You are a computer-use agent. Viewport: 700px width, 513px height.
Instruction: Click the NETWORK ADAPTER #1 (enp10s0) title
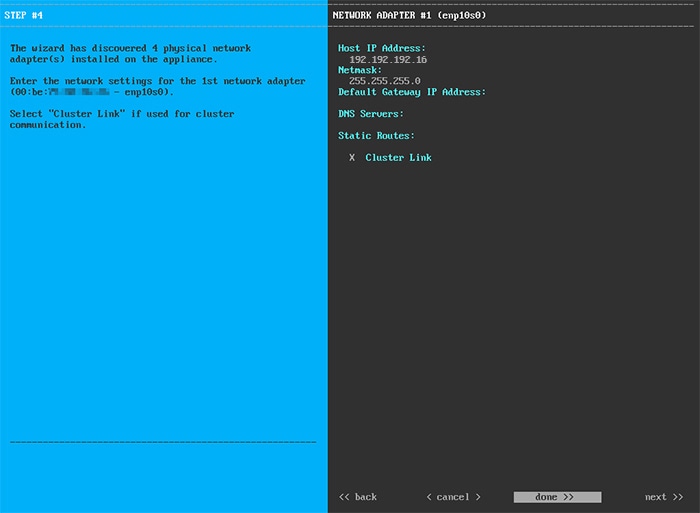click(409, 15)
